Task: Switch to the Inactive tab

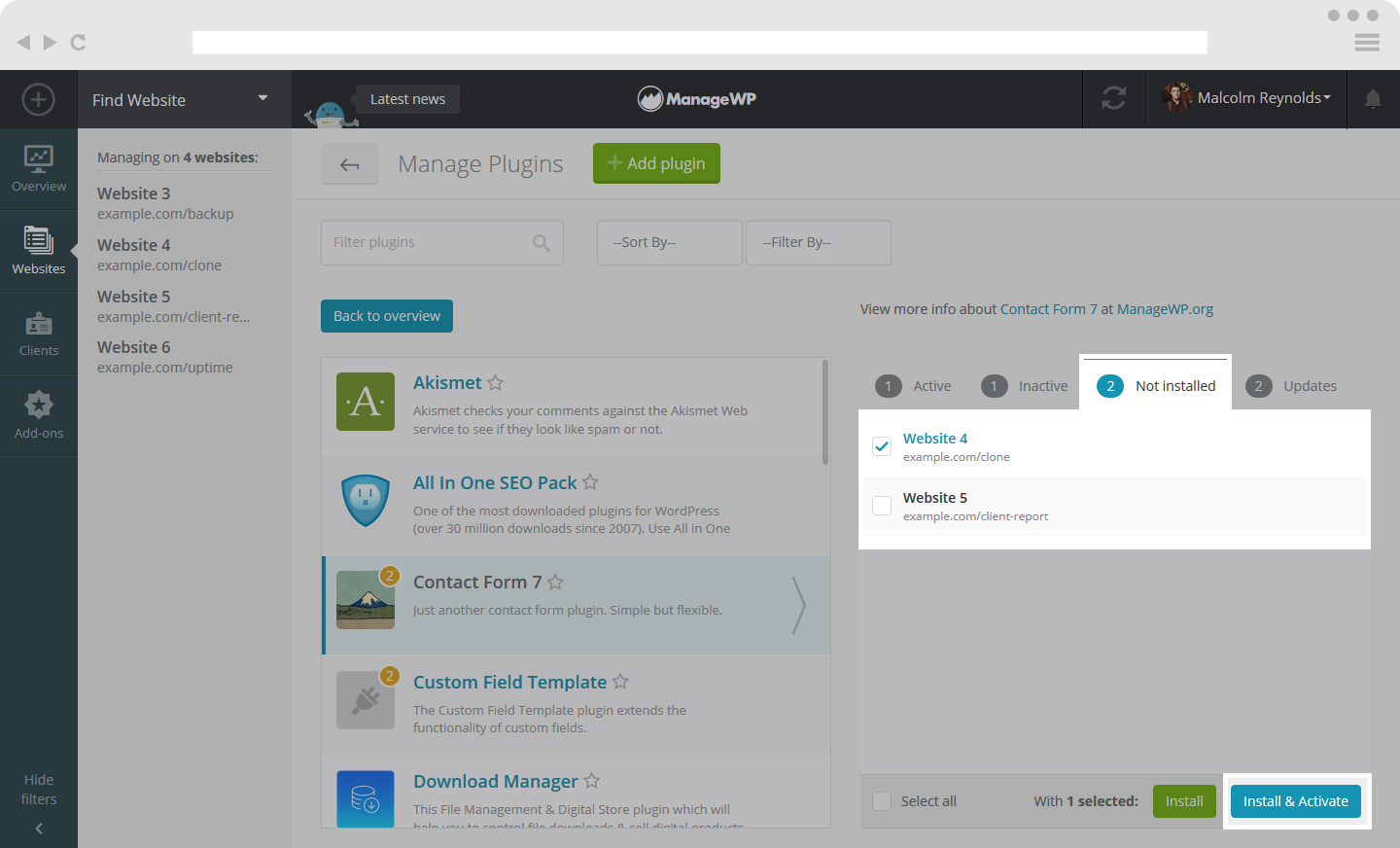Action: 1025,386
